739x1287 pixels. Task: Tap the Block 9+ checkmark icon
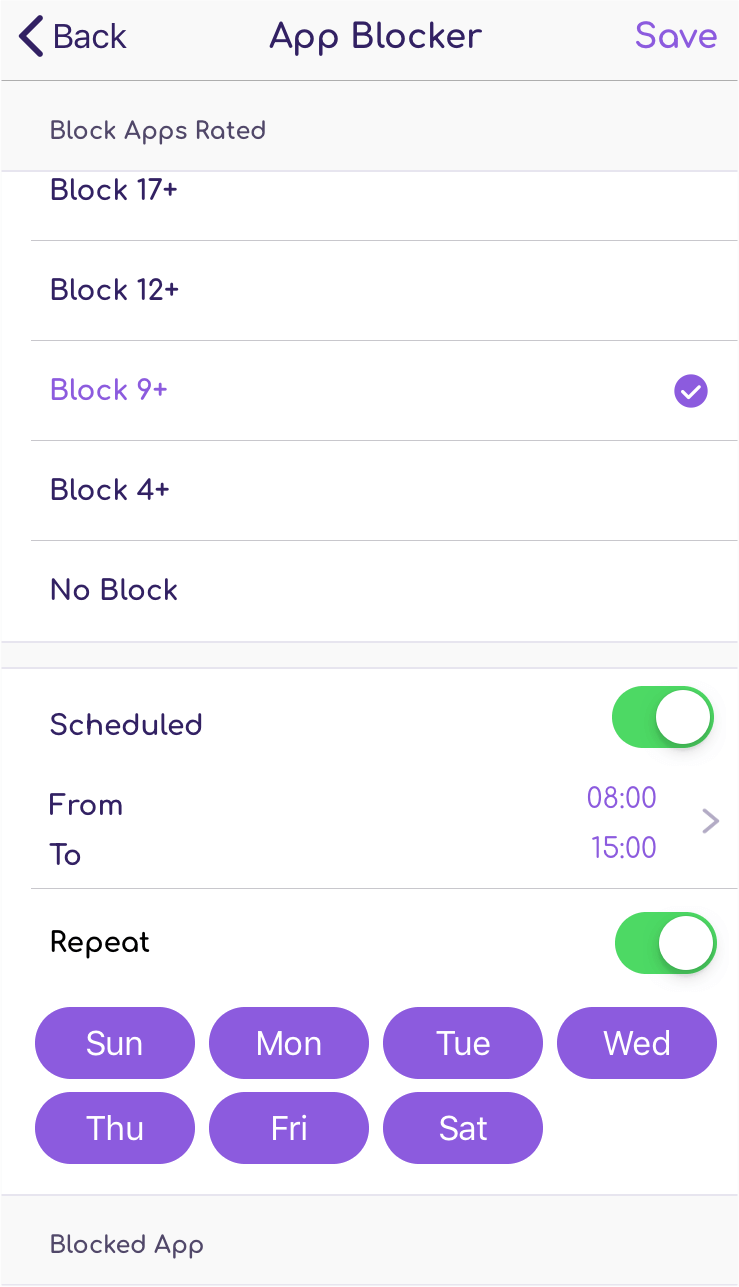690,391
